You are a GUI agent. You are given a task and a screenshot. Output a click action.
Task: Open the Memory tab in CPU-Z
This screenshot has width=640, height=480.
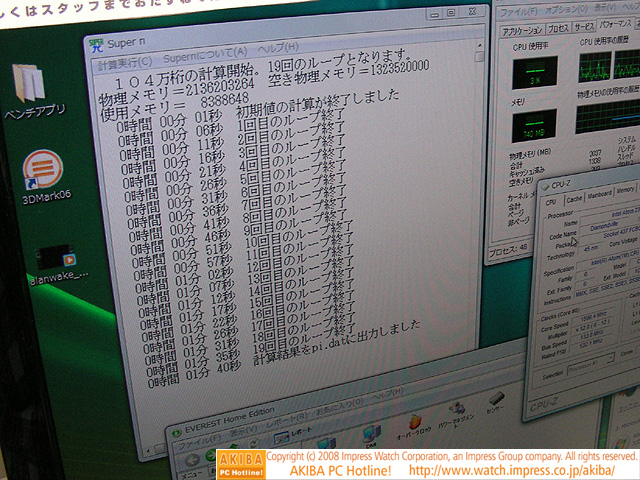[x=626, y=189]
